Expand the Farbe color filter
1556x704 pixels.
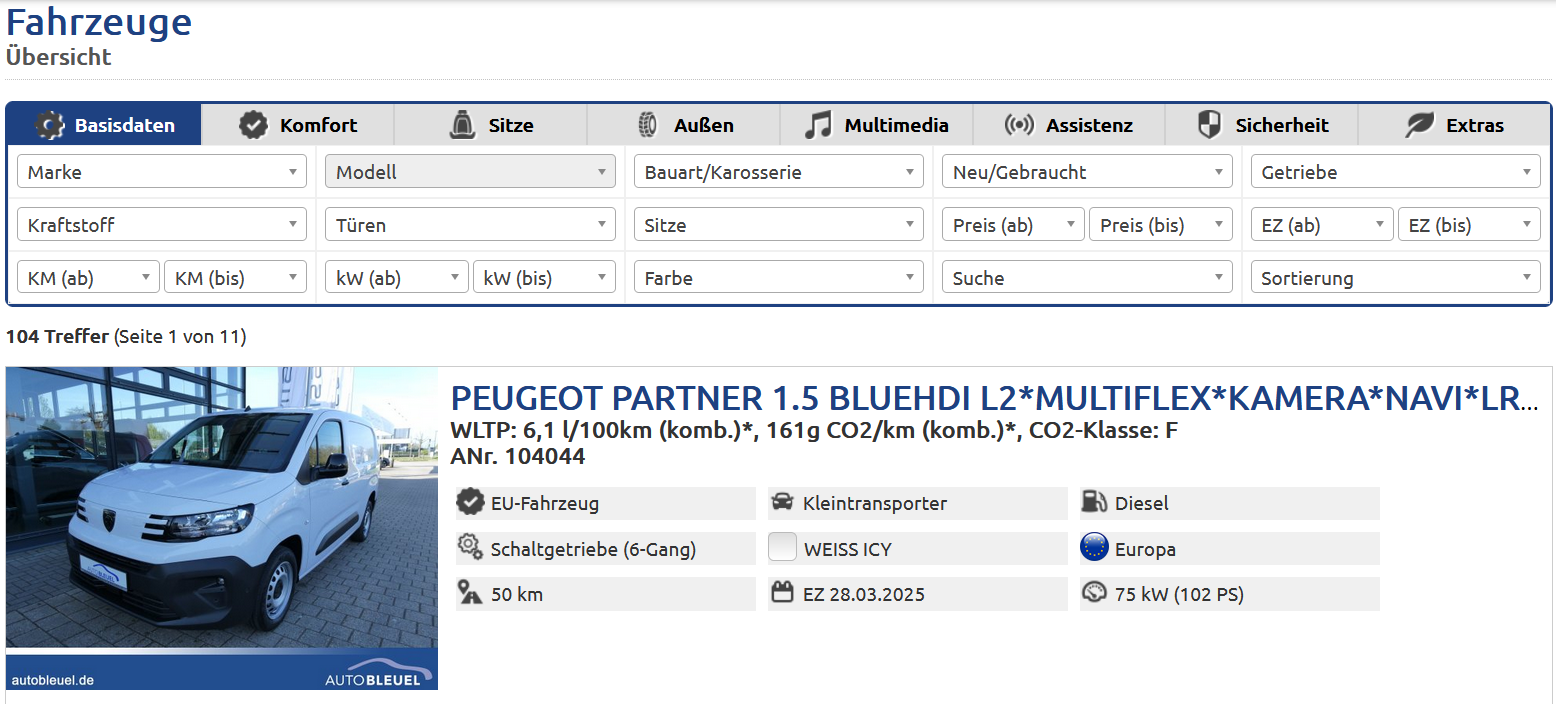click(x=778, y=278)
